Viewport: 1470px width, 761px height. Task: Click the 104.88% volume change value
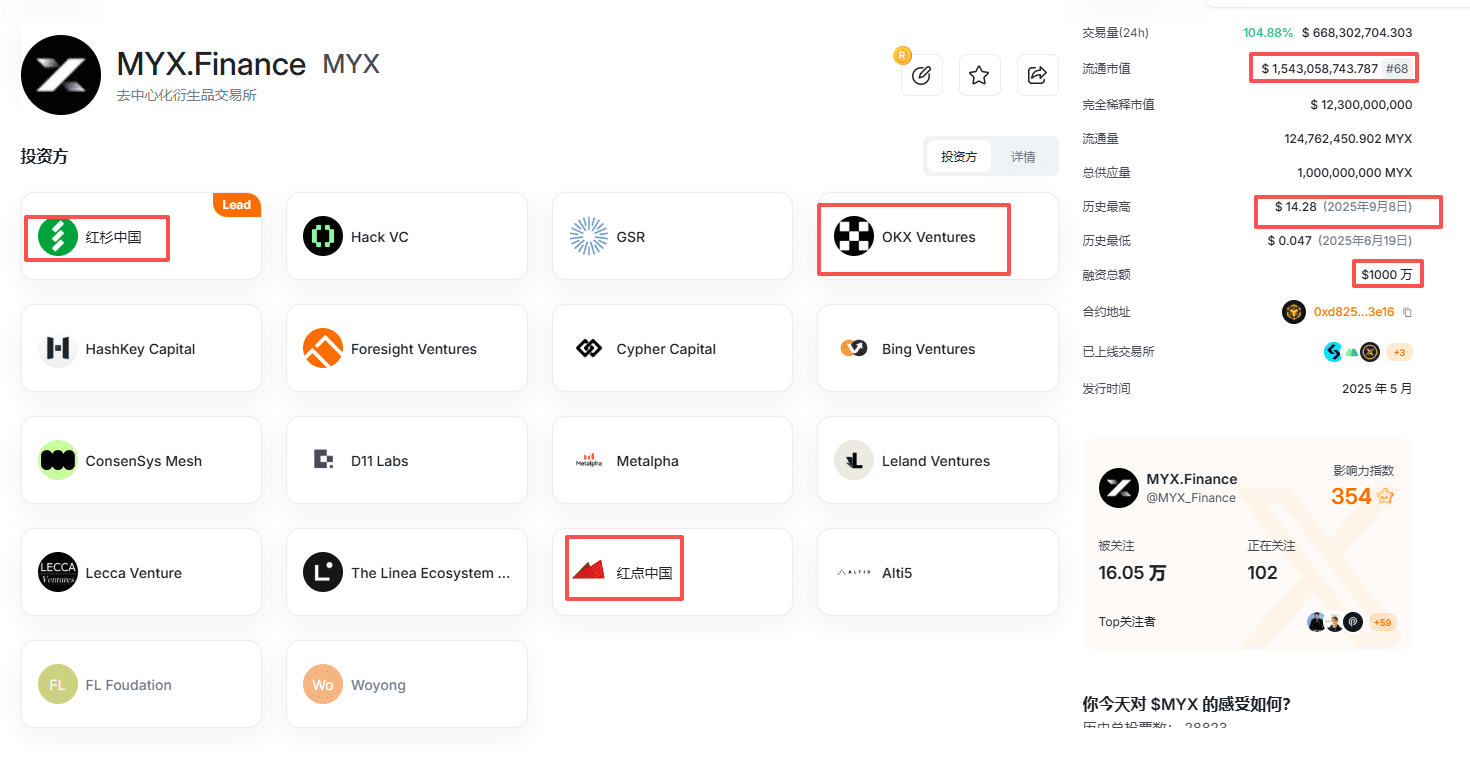1268,33
